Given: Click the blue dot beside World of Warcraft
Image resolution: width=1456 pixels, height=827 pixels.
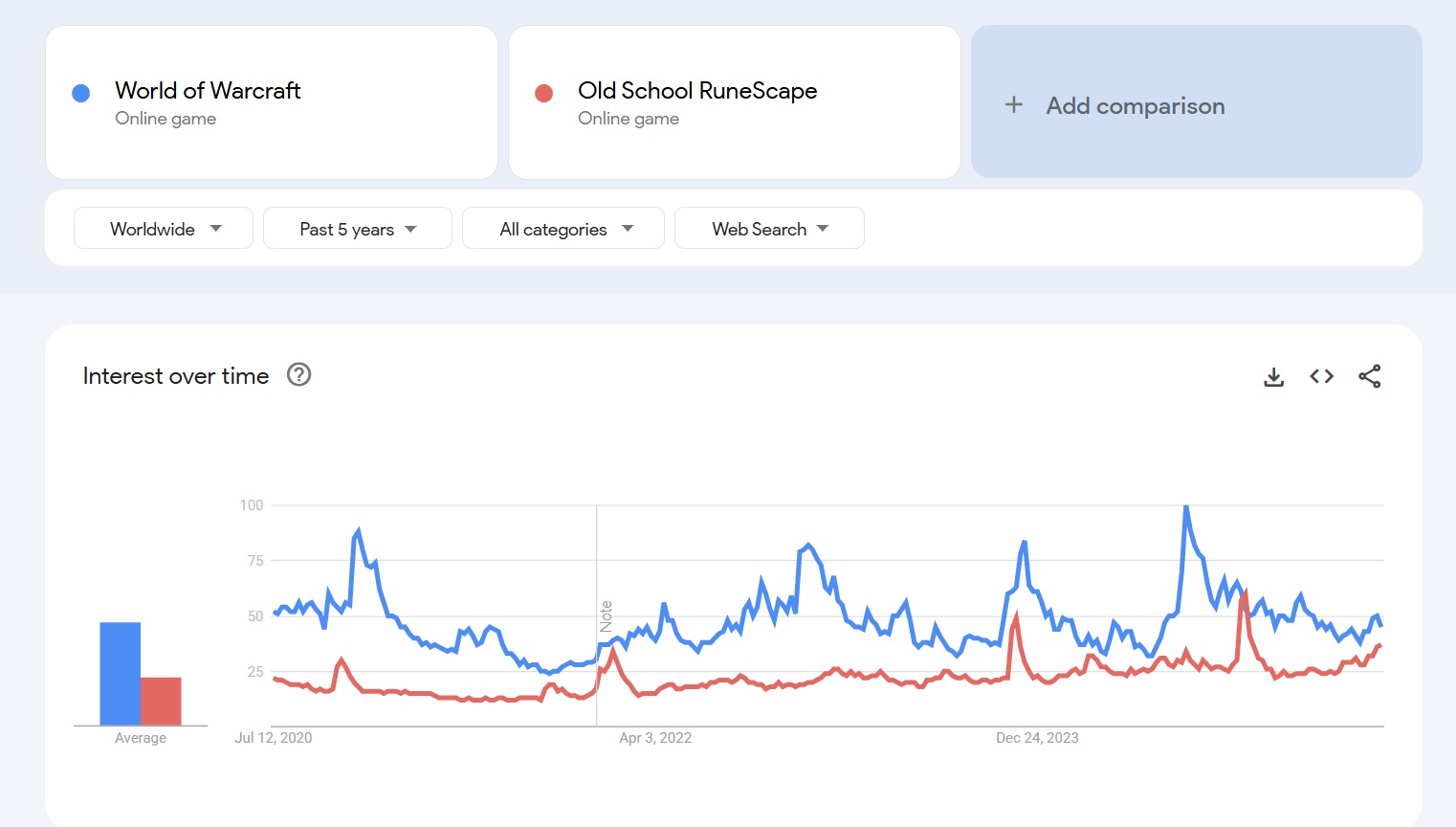Looking at the screenshot, I should [x=81, y=93].
